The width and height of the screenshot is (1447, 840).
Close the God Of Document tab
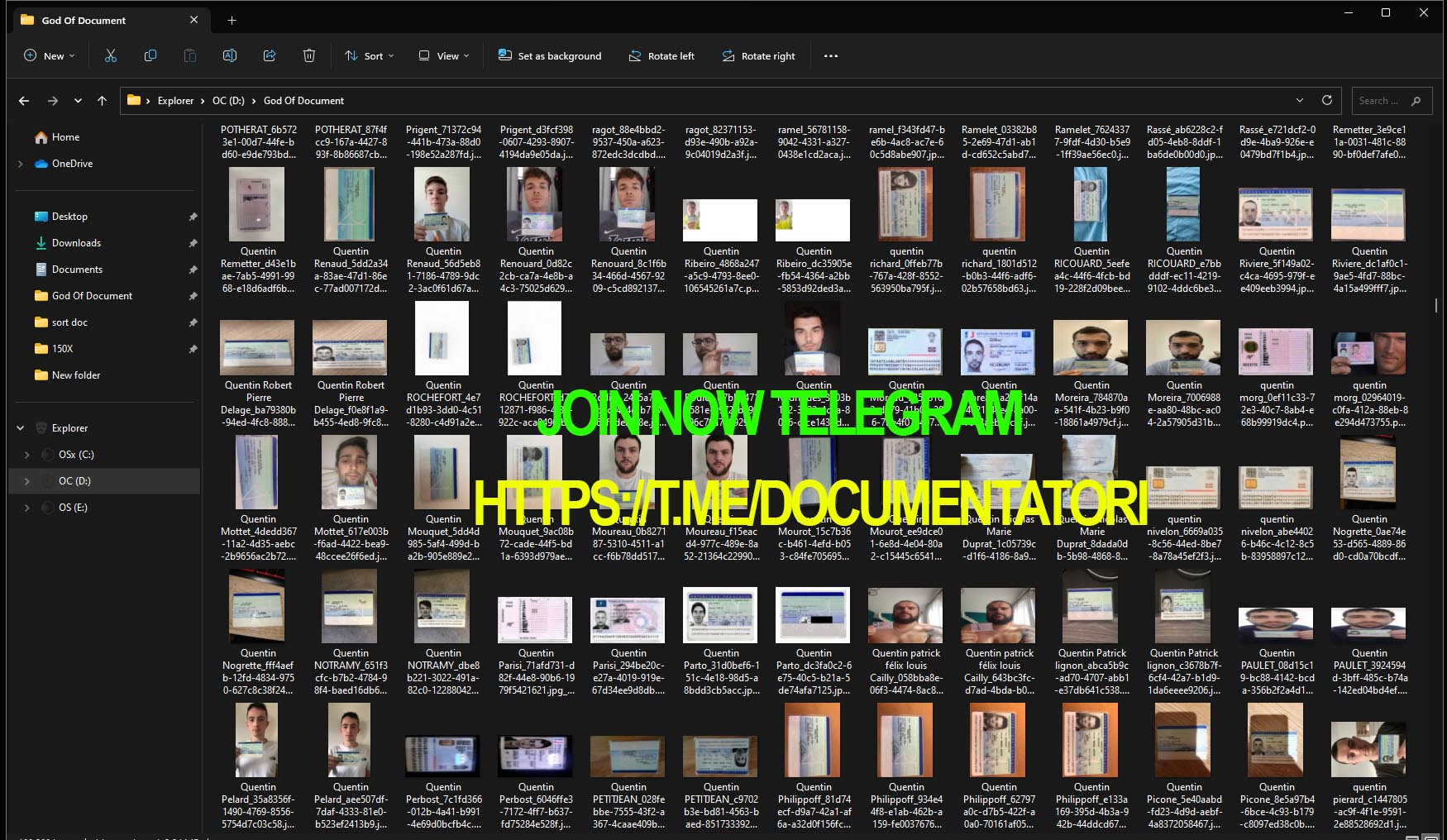click(193, 20)
